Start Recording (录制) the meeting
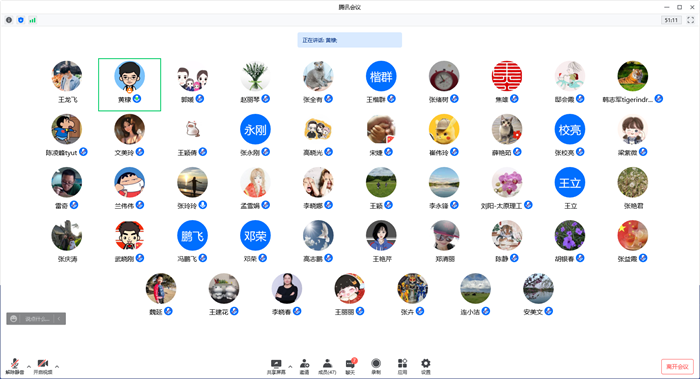 point(376,367)
